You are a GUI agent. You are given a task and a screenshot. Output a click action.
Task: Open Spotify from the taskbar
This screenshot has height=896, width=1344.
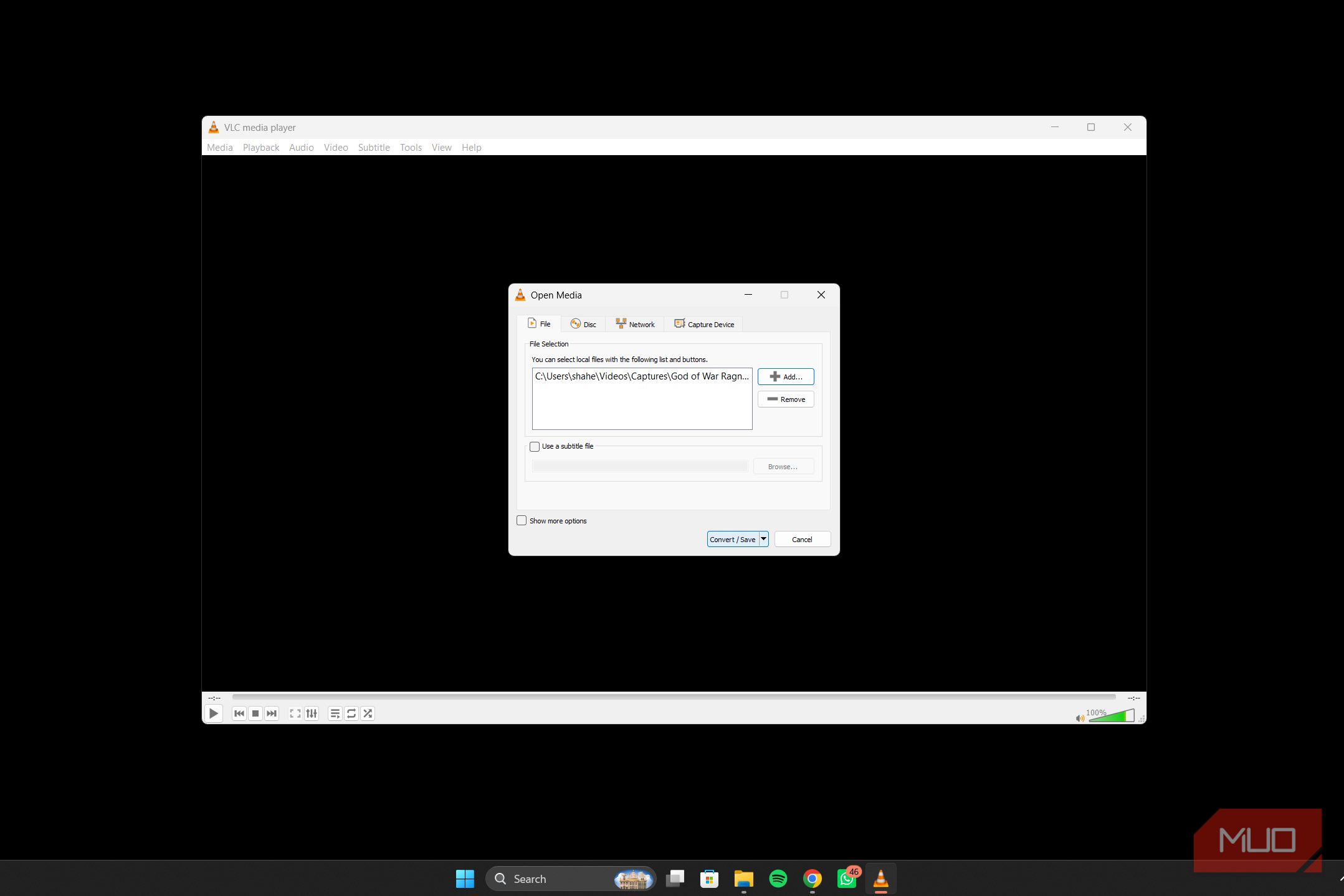(778, 879)
